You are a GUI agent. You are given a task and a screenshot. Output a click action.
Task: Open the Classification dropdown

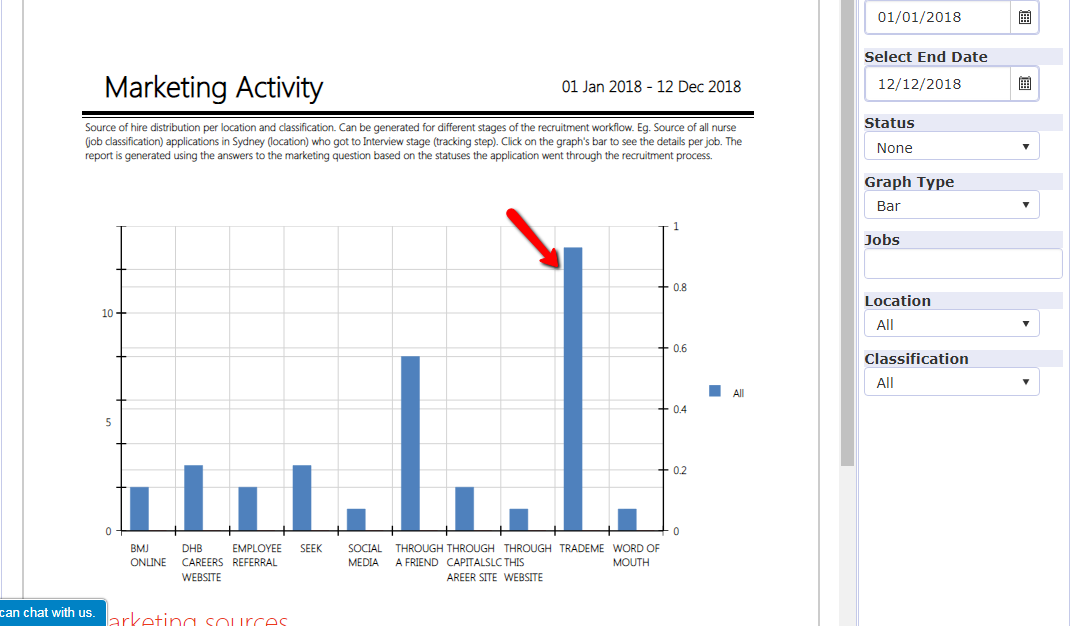click(x=952, y=382)
